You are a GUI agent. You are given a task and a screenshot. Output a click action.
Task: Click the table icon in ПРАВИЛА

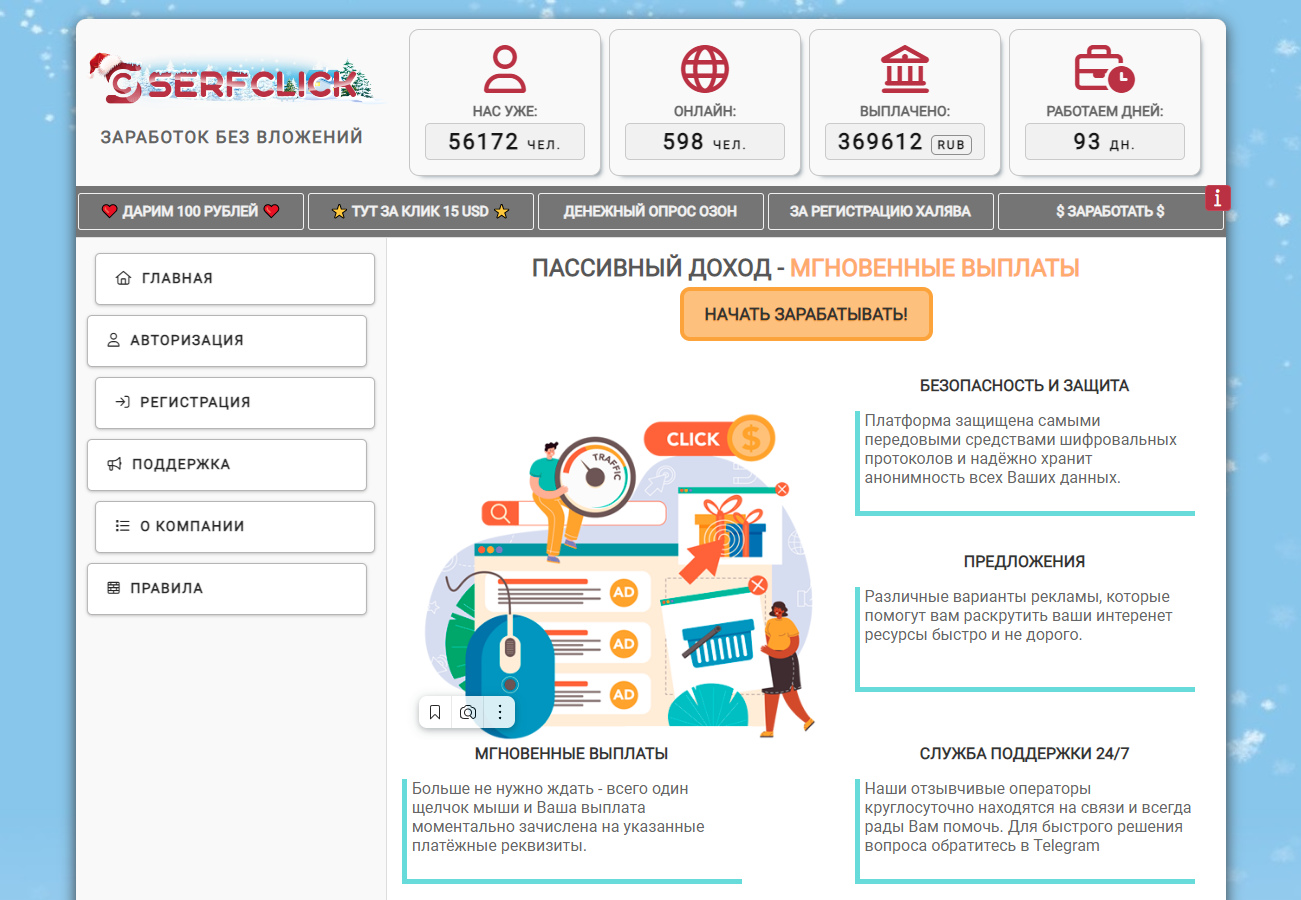pyautogui.click(x=114, y=588)
